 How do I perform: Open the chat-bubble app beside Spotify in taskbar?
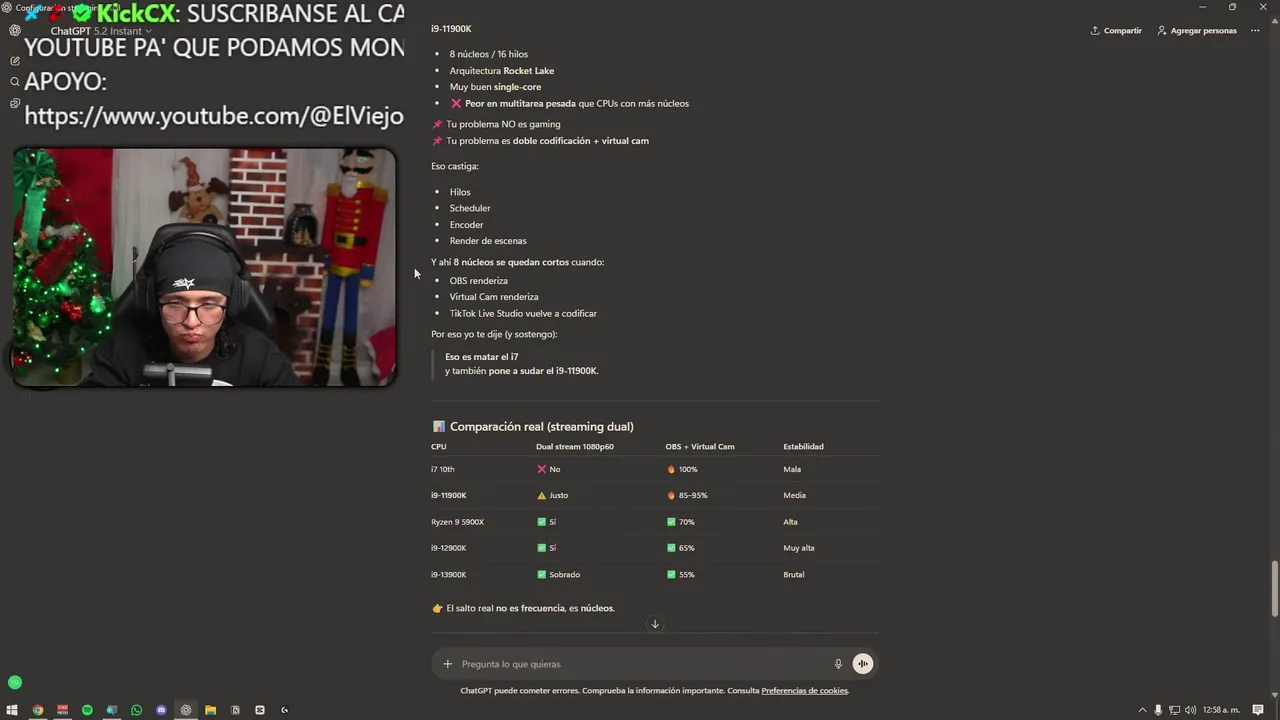[x=112, y=710]
